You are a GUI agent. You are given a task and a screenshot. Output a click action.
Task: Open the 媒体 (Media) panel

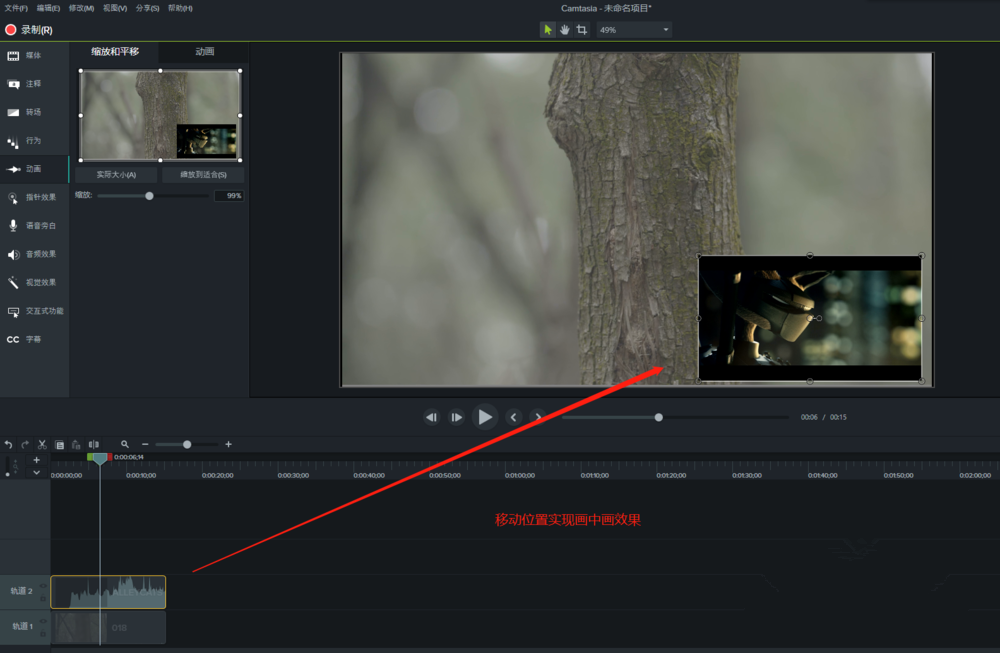click(33, 56)
